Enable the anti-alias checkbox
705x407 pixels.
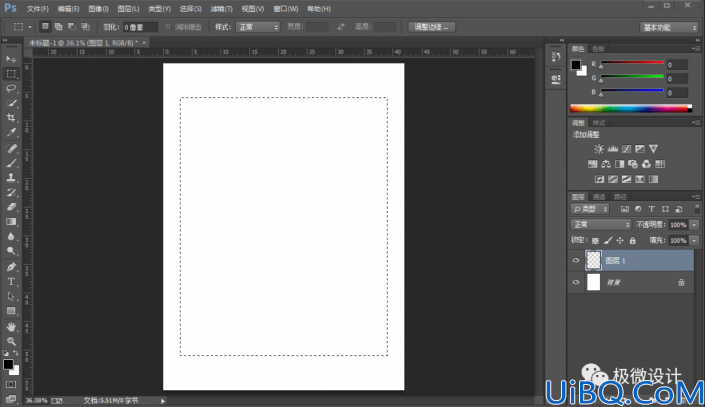[x=168, y=27]
